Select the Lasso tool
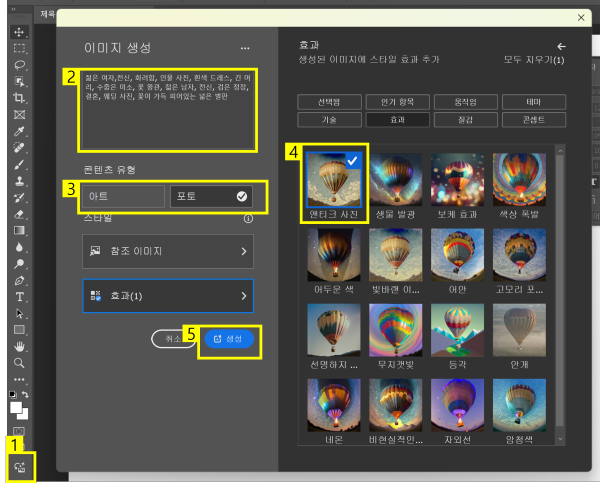 (19, 65)
